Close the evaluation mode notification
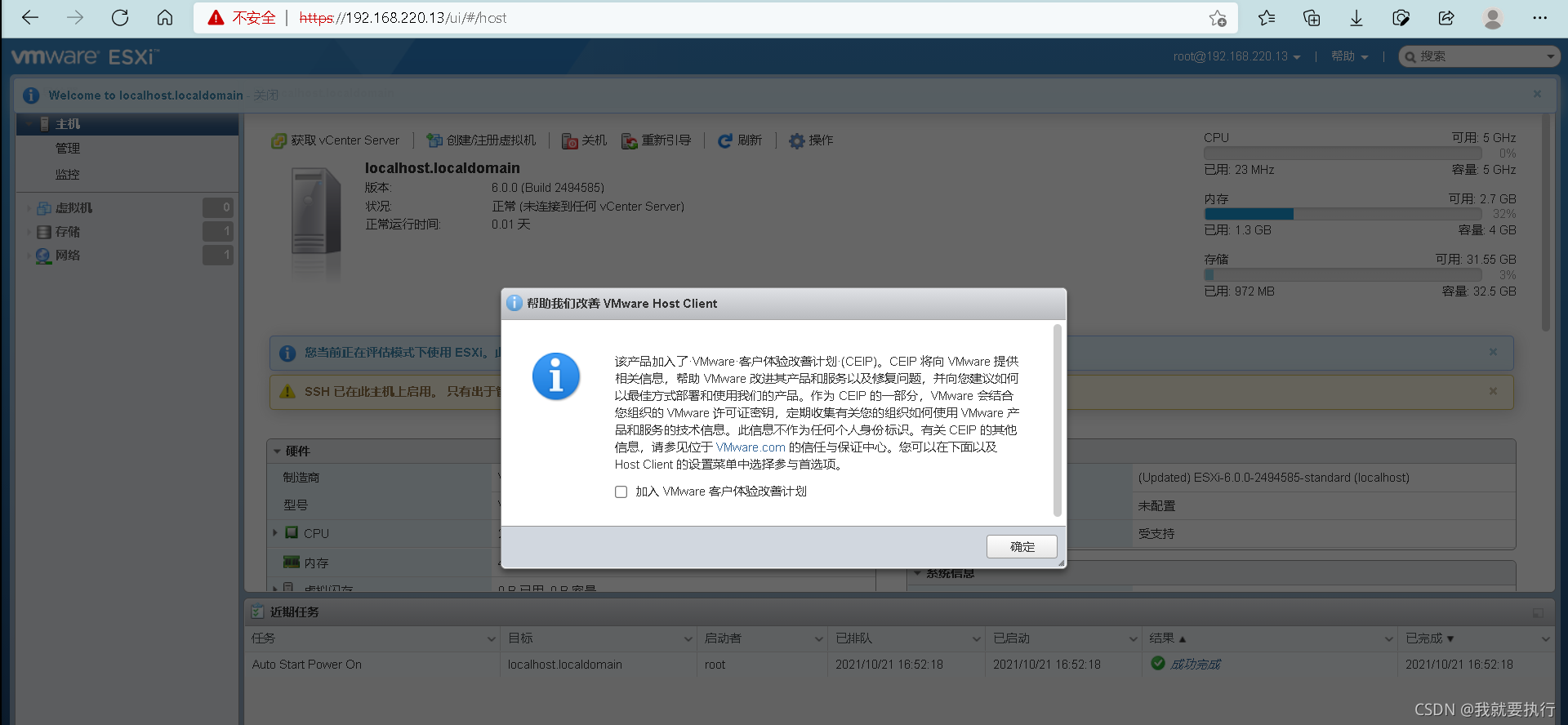Image resolution: width=1568 pixels, height=725 pixels. pos(1493,352)
